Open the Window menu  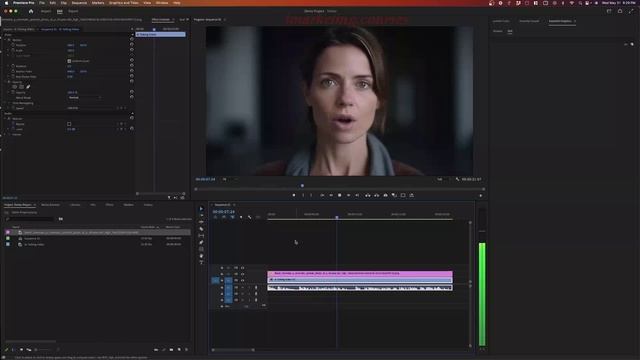(162, 3)
